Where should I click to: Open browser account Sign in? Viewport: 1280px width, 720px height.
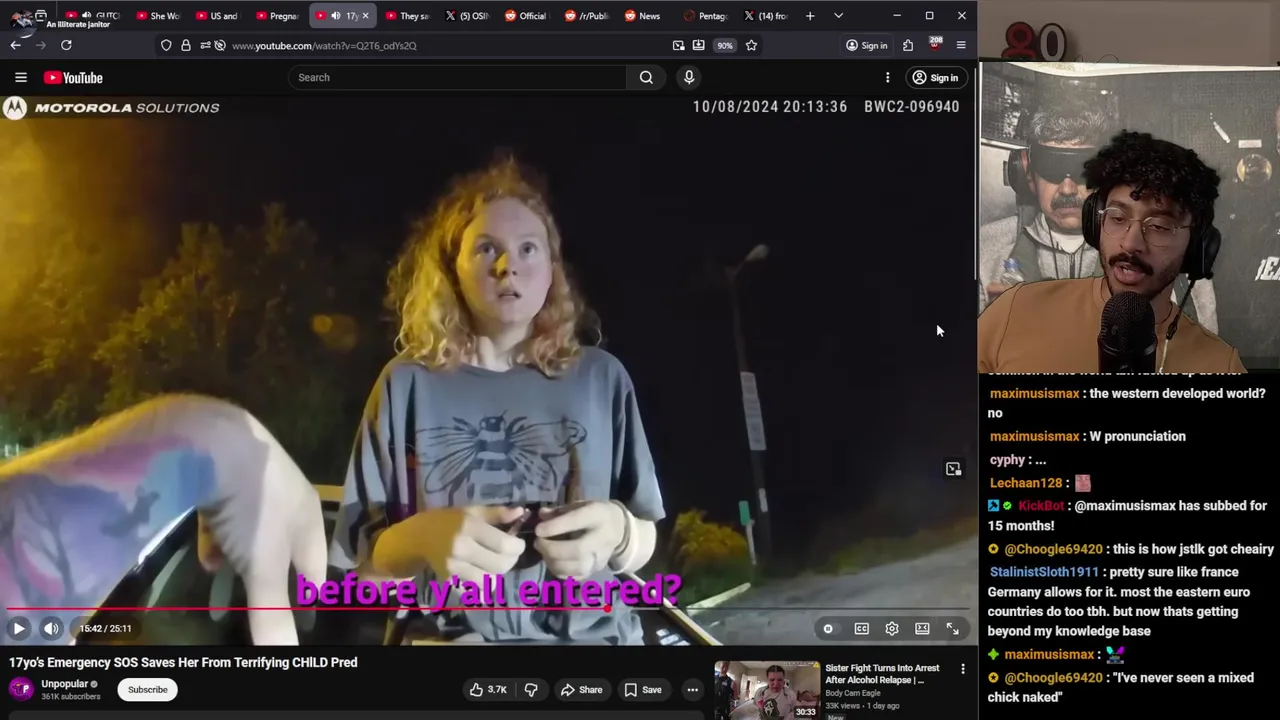pyautogui.click(x=866, y=45)
